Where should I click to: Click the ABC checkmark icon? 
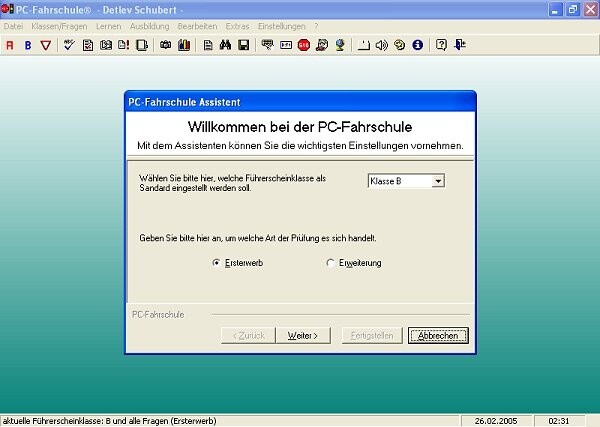pos(69,45)
